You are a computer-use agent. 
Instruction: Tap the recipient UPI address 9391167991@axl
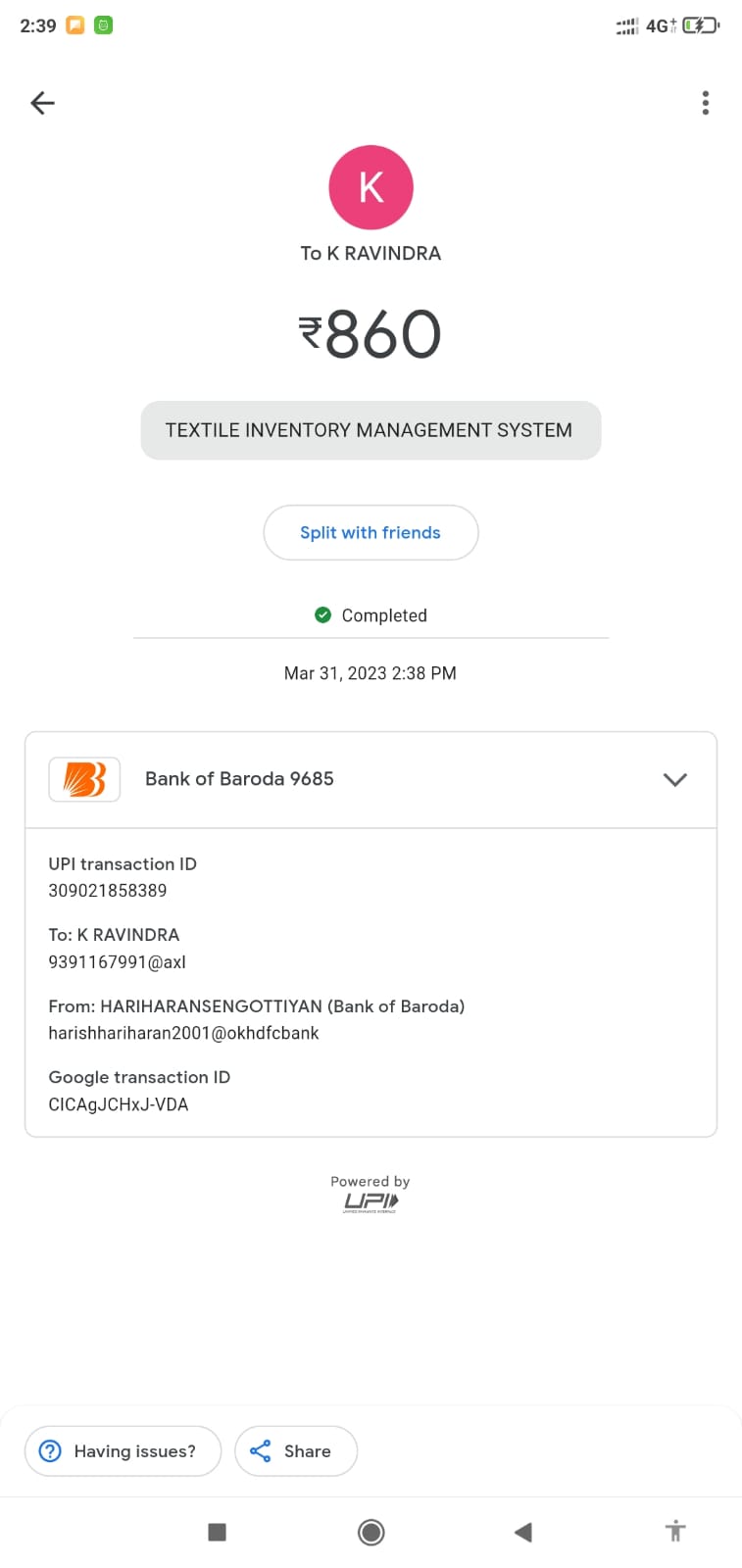pyautogui.click(x=117, y=962)
